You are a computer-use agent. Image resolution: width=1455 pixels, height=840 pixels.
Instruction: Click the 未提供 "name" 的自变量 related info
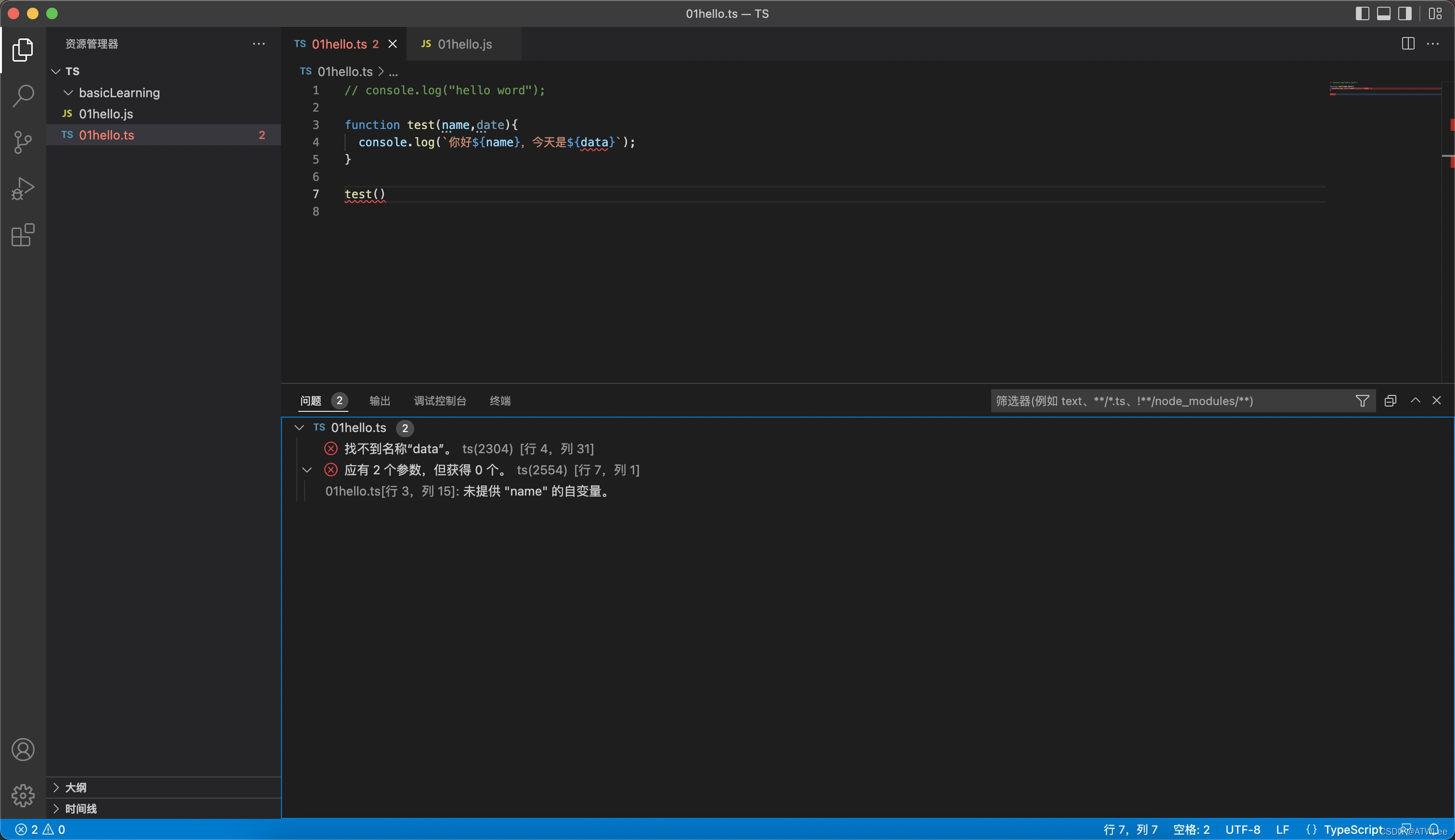pyautogui.click(x=867, y=491)
